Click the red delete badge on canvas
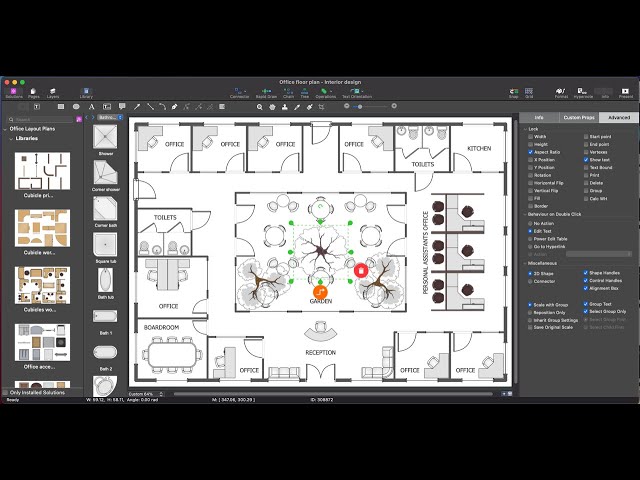Viewport: 640px width, 480px height. click(x=361, y=271)
